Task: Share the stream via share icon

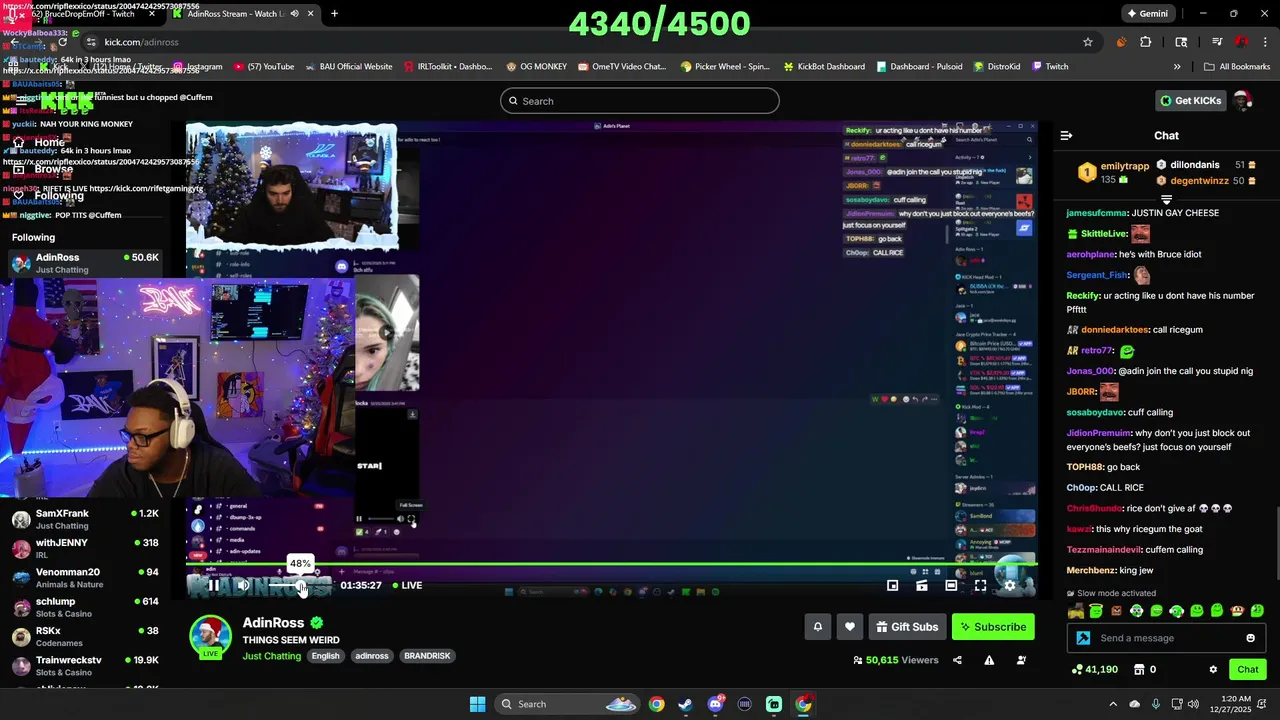Action: (957, 660)
